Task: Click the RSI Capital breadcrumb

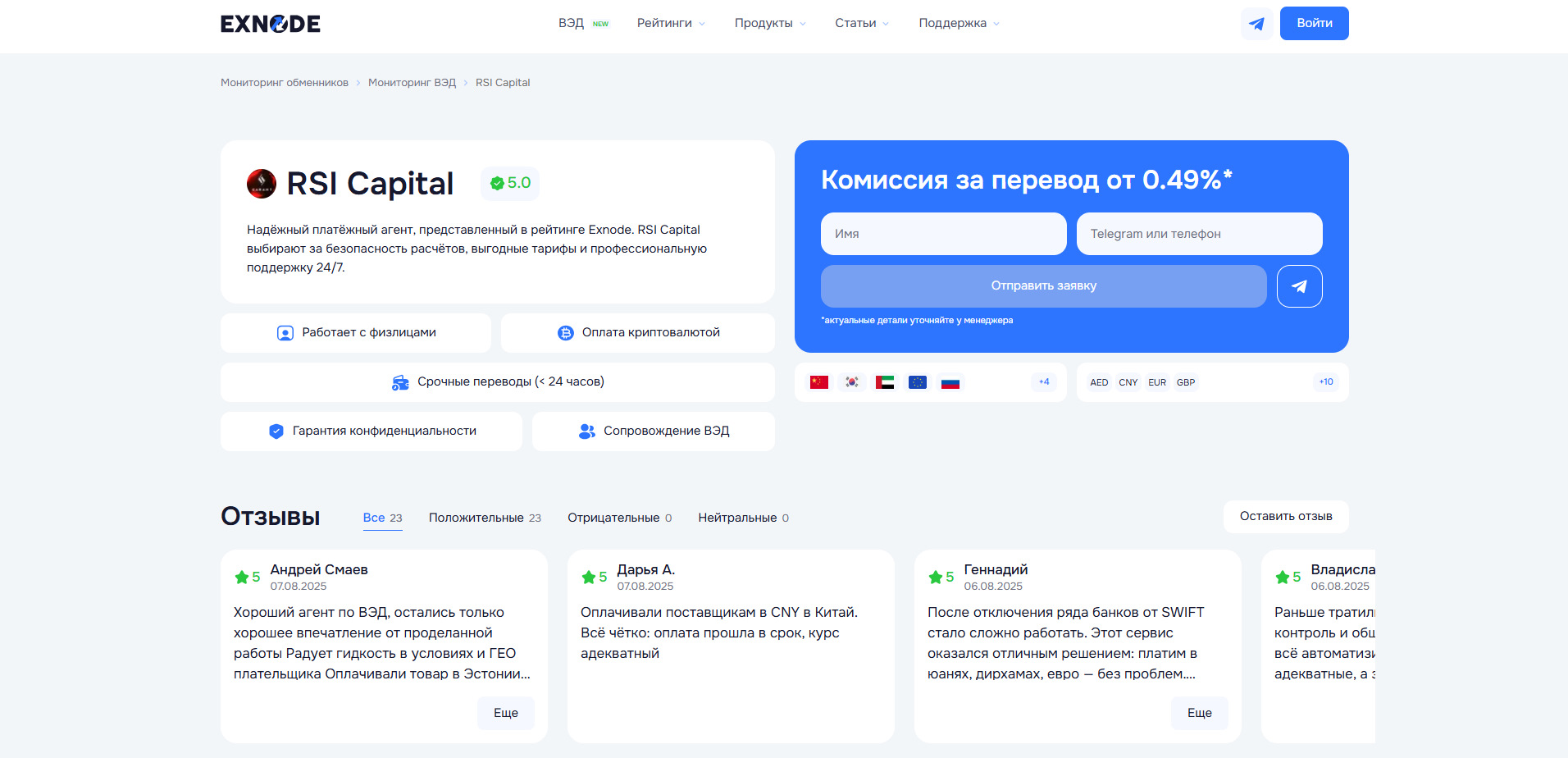Action: click(503, 83)
